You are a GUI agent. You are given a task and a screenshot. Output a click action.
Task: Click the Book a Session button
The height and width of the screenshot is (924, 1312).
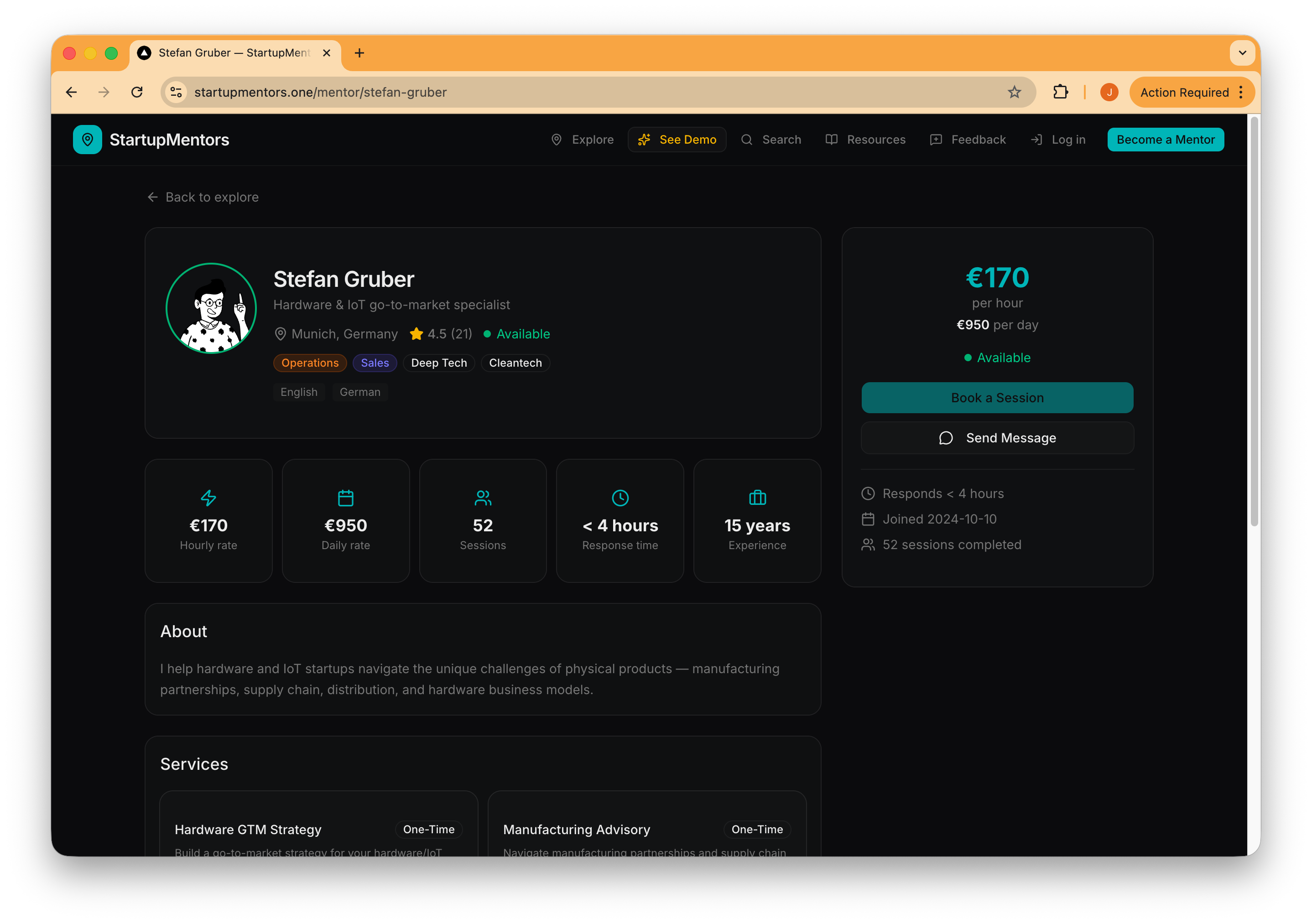click(997, 398)
